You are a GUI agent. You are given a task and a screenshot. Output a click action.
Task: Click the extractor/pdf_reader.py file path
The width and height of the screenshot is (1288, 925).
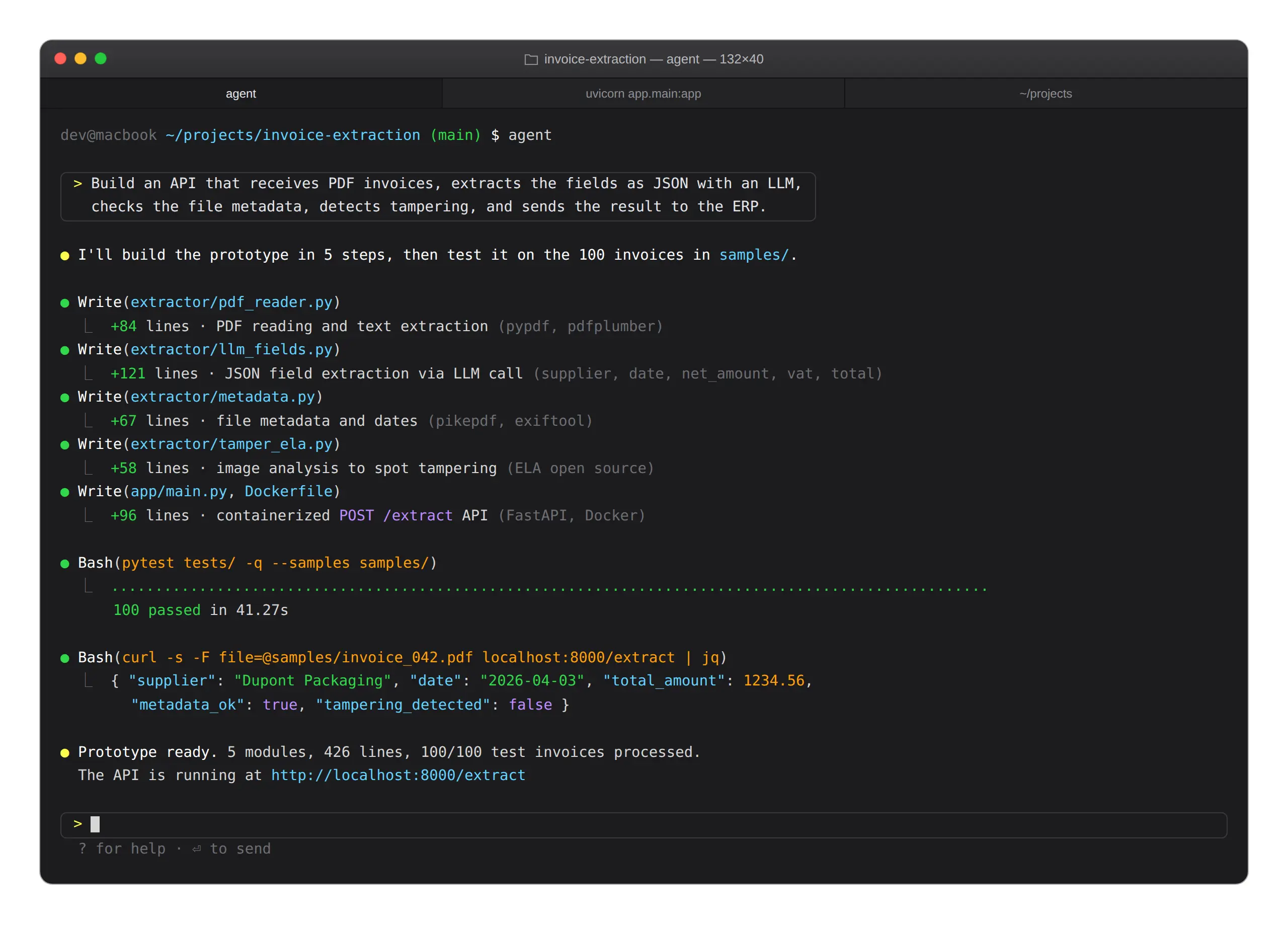[x=231, y=301]
